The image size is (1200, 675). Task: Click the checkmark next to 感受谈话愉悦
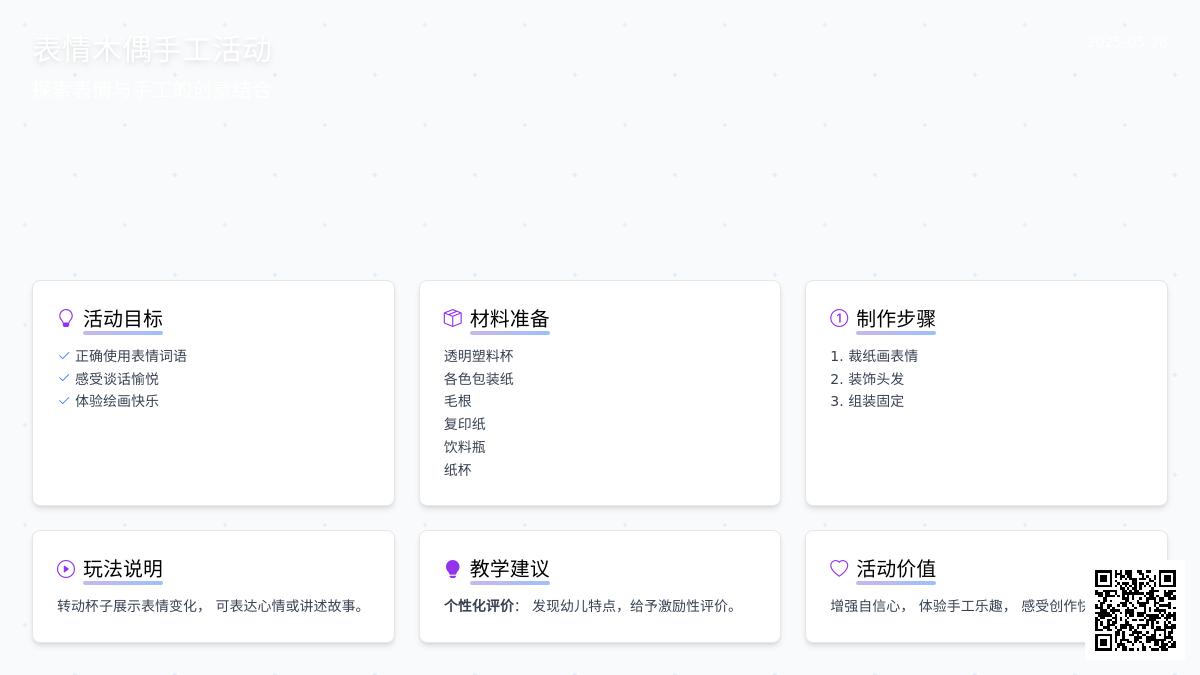point(64,378)
